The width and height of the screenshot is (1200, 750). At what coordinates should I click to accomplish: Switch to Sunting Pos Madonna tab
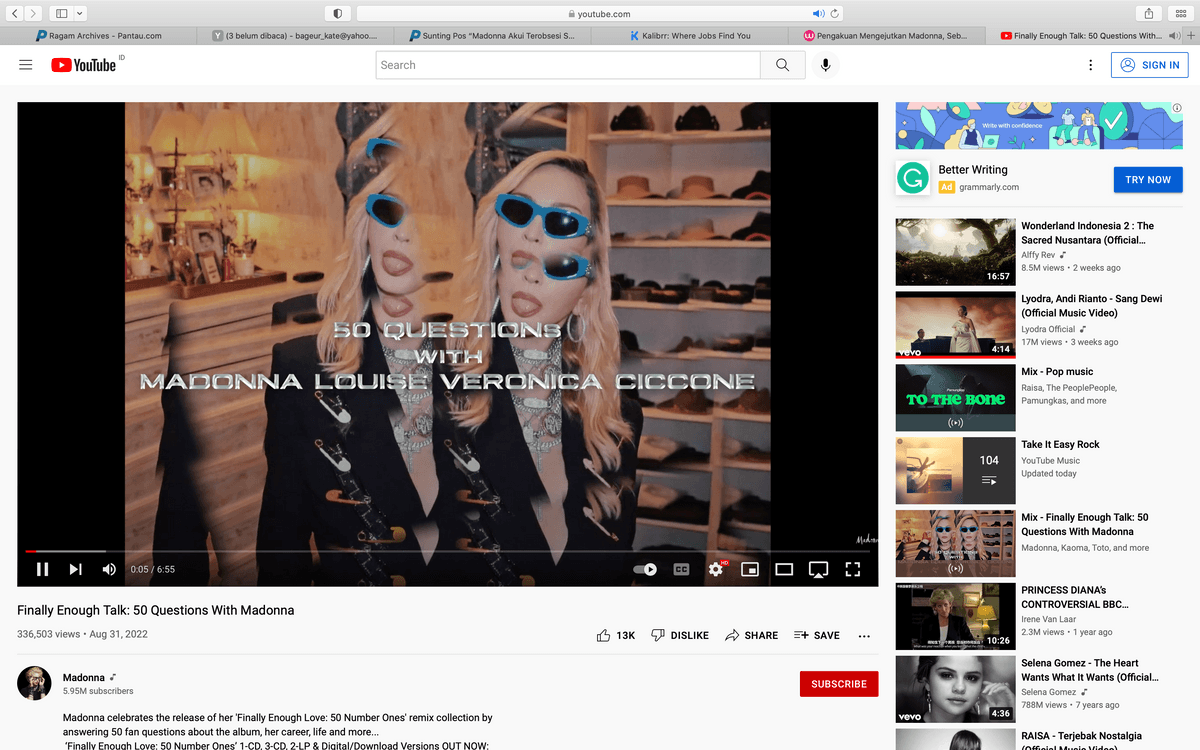[492, 36]
